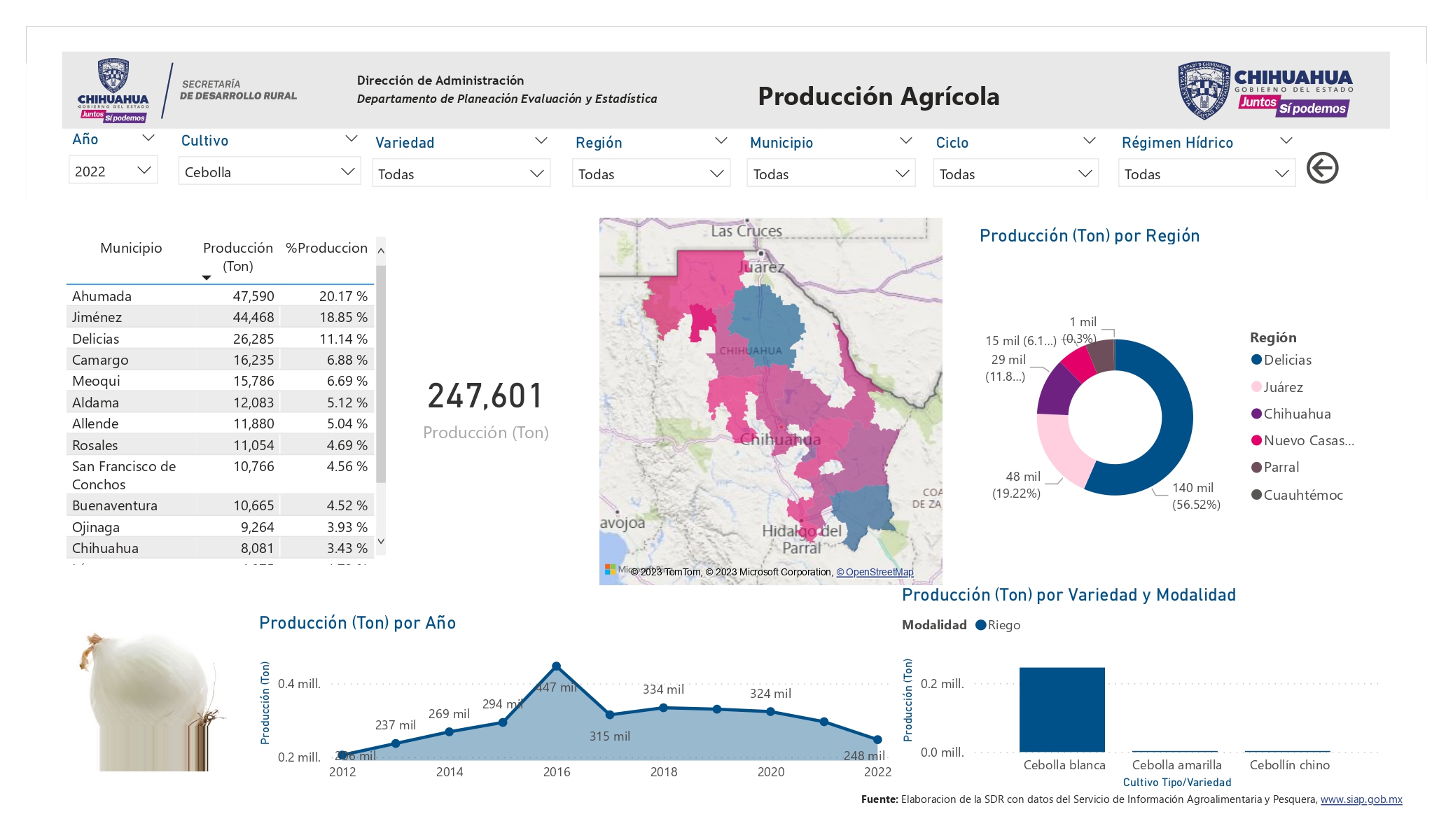Click the purple Chihuahua donut segment

(x=1057, y=390)
